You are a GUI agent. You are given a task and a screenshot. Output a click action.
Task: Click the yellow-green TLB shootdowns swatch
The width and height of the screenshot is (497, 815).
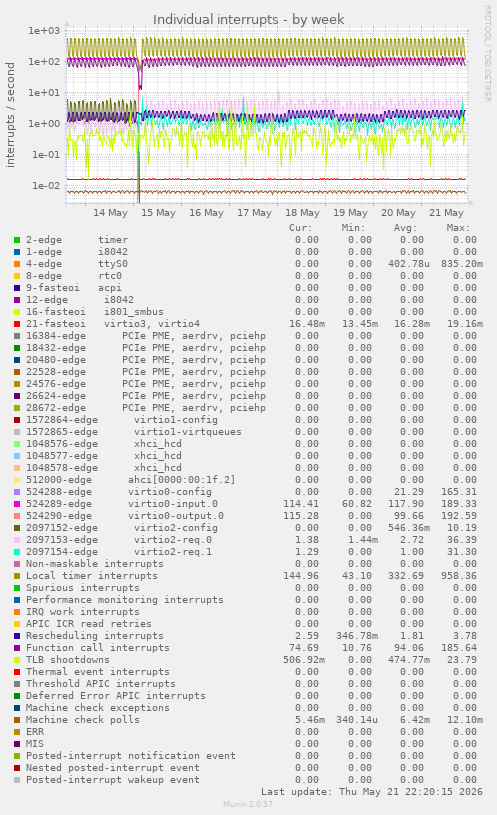click(x=17, y=660)
